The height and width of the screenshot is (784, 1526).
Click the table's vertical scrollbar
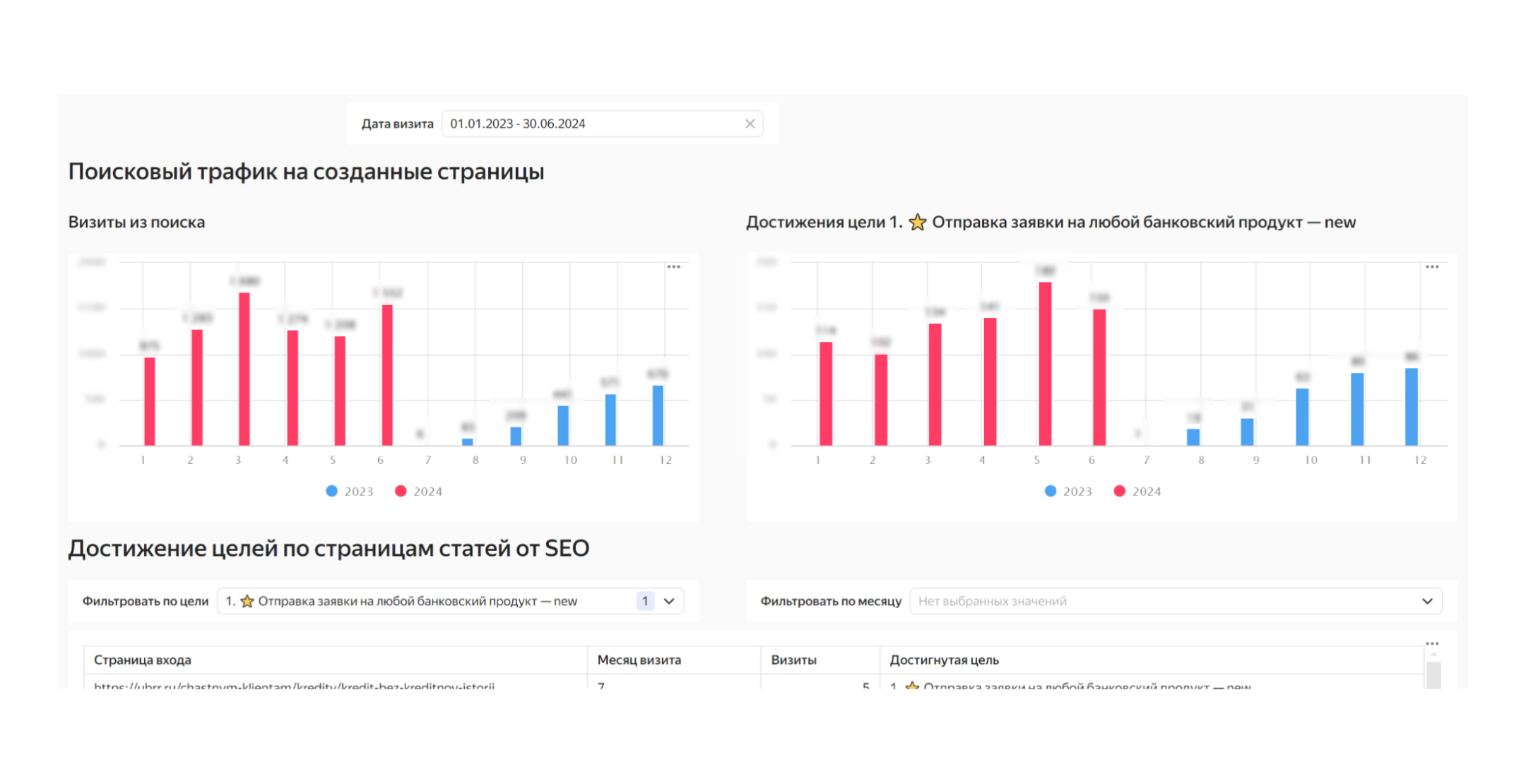coord(1433,675)
